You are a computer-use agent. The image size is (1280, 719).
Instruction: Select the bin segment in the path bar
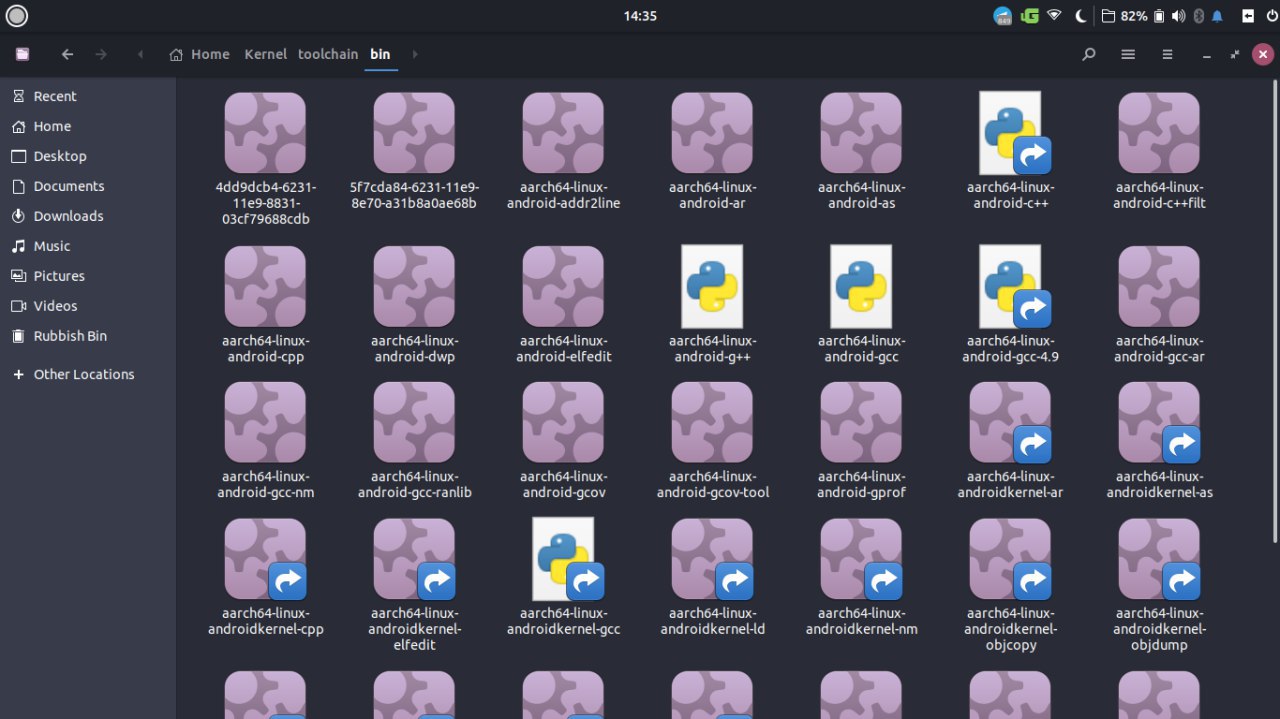tap(380, 54)
